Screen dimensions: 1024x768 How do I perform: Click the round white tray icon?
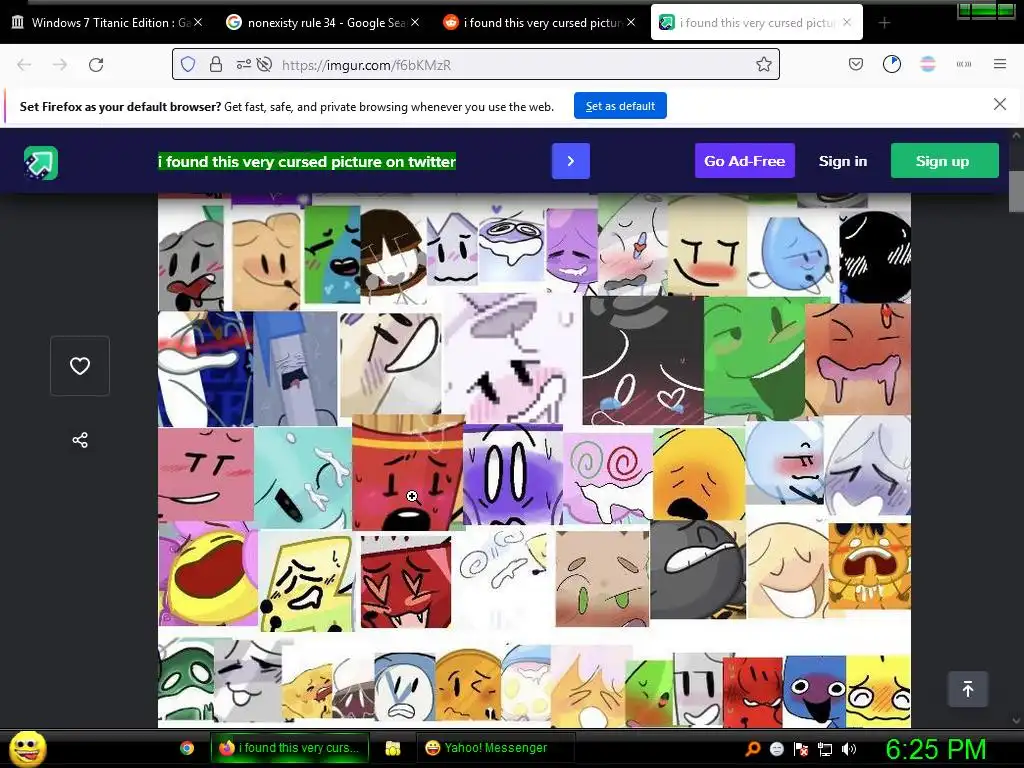click(x=776, y=749)
